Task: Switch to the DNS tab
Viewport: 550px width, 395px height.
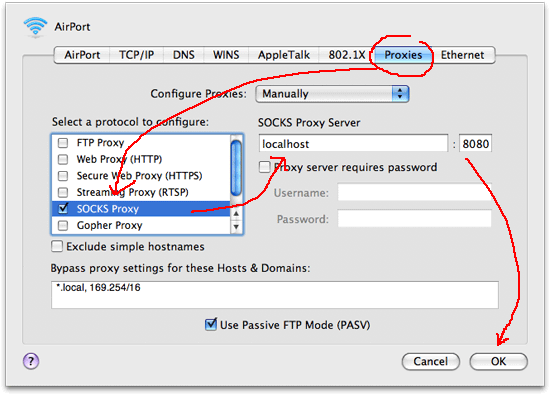Action: (x=183, y=55)
